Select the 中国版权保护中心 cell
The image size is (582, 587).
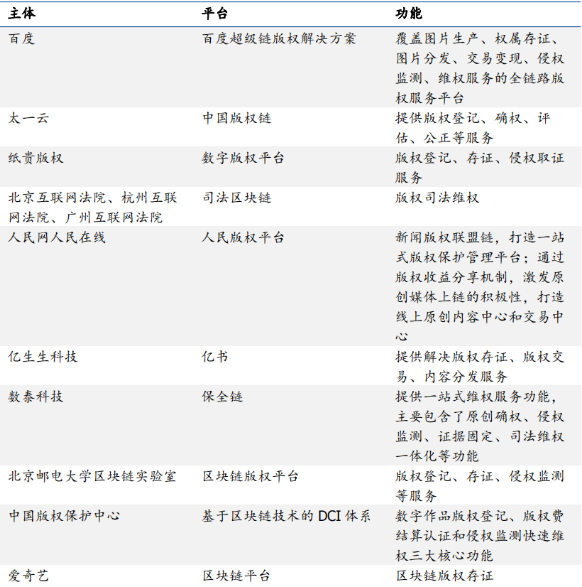[x=64, y=516]
